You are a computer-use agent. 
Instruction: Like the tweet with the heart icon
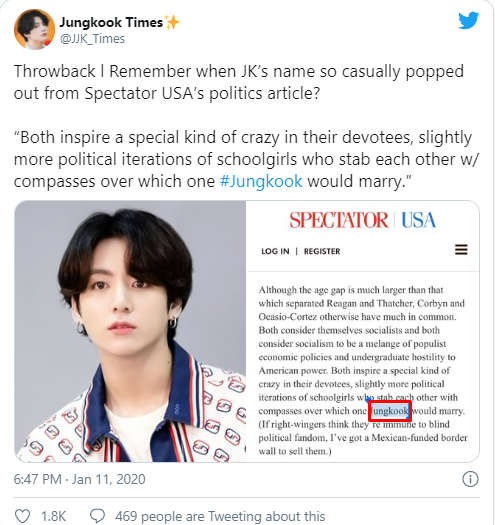pyautogui.click(x=23, y=516)
